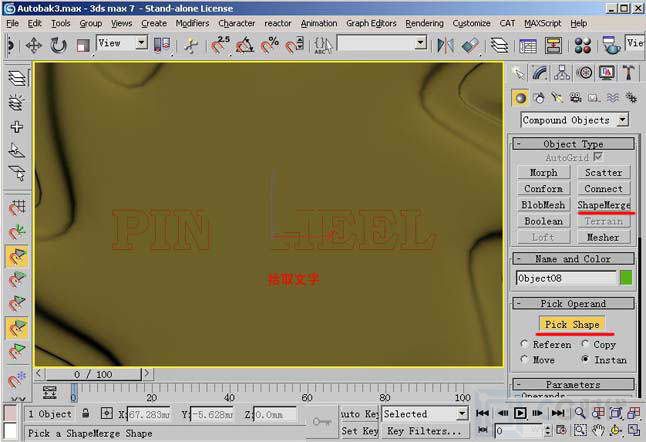
Task: Switch to the Utilities panel tab
Action: [628, 73]
